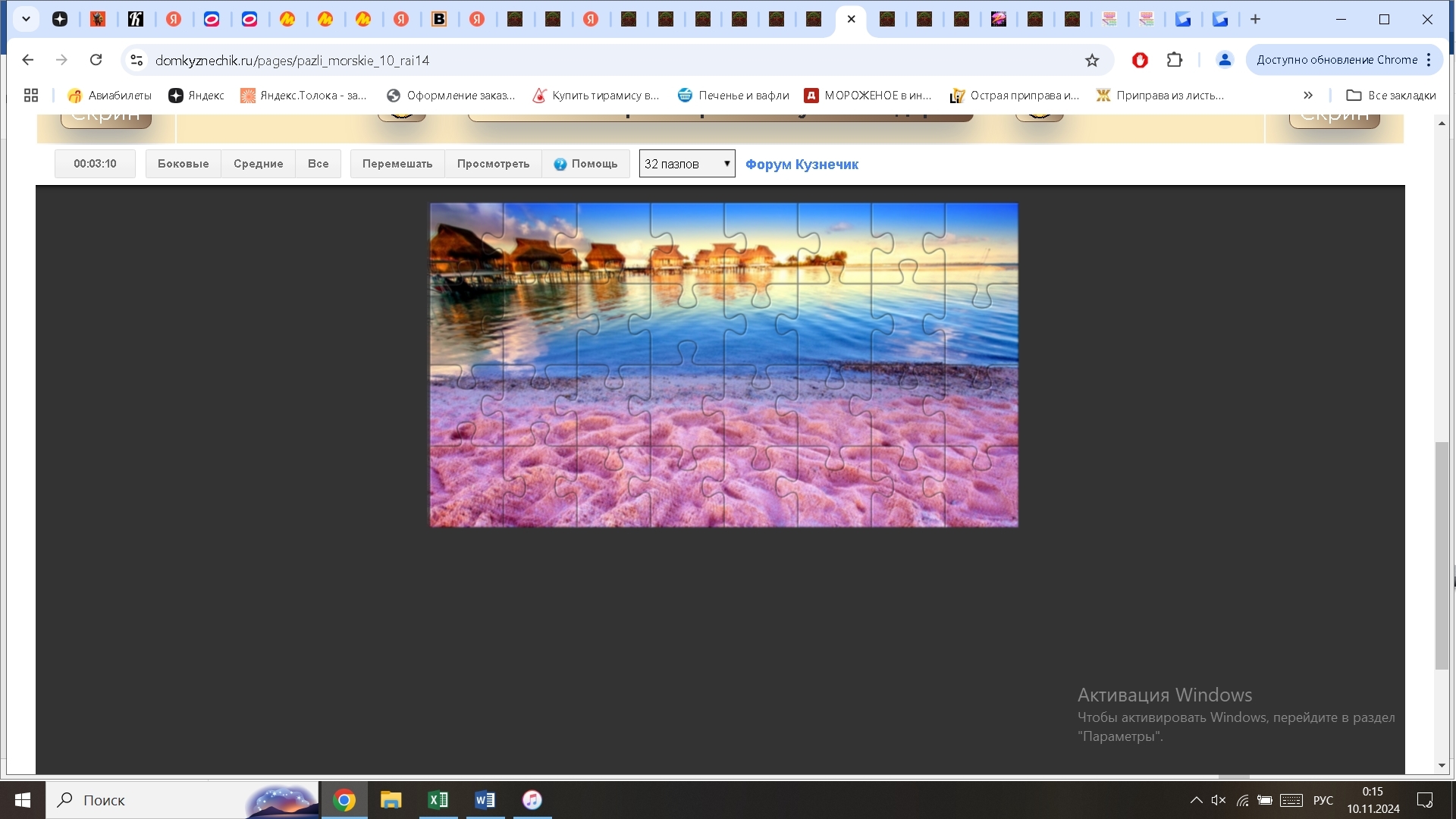1456x819 pixels.
Task: Open the network Wi-Fi tray icon
Action: tap(1242, 800)
